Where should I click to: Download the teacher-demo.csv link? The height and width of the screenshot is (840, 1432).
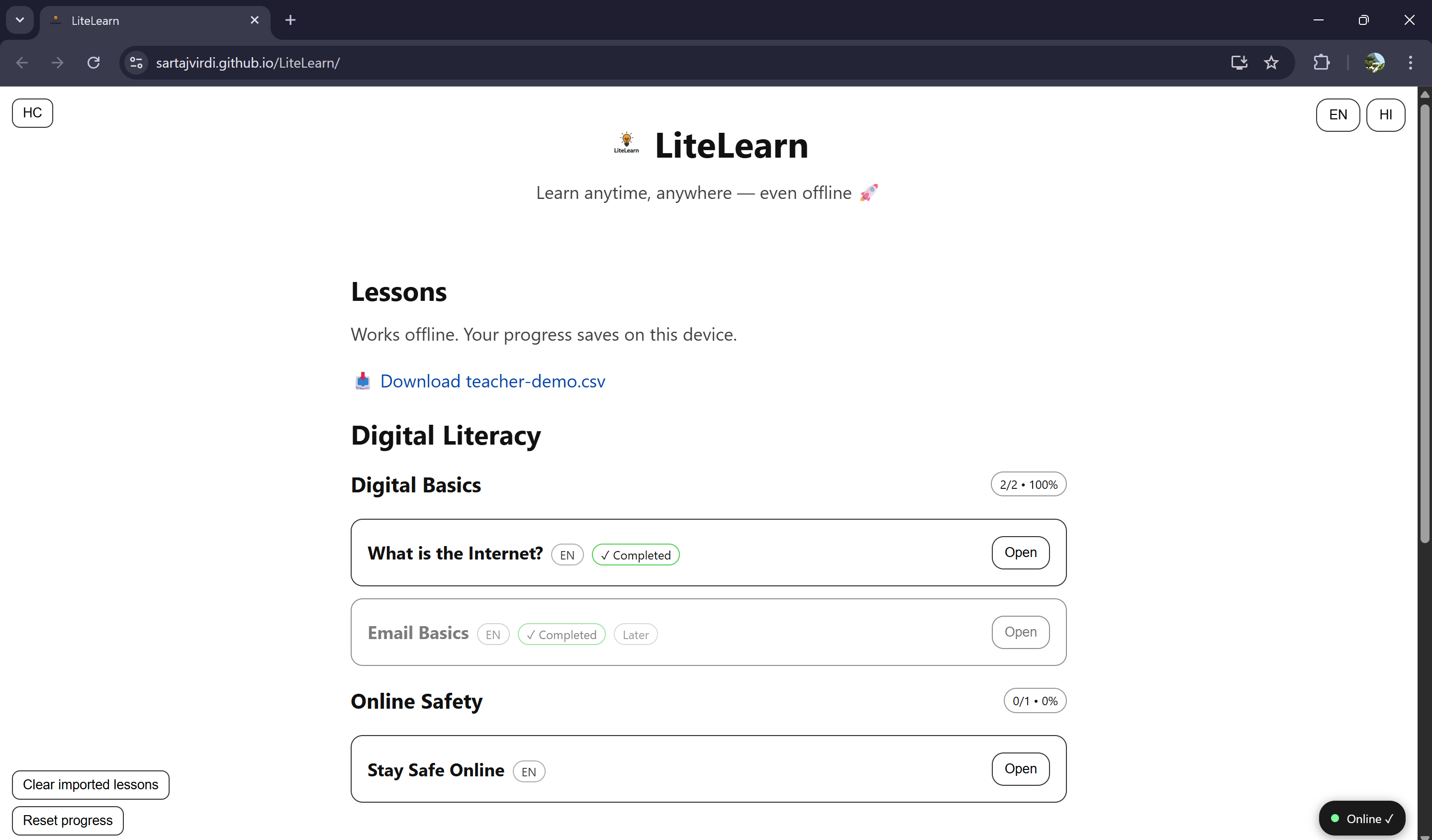click(x=492, y=381)
